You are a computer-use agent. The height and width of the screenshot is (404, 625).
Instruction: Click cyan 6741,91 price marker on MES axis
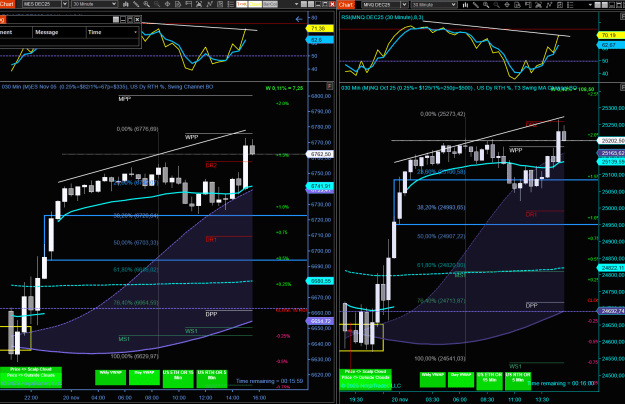pyautogui.click(x=320, y=186)
